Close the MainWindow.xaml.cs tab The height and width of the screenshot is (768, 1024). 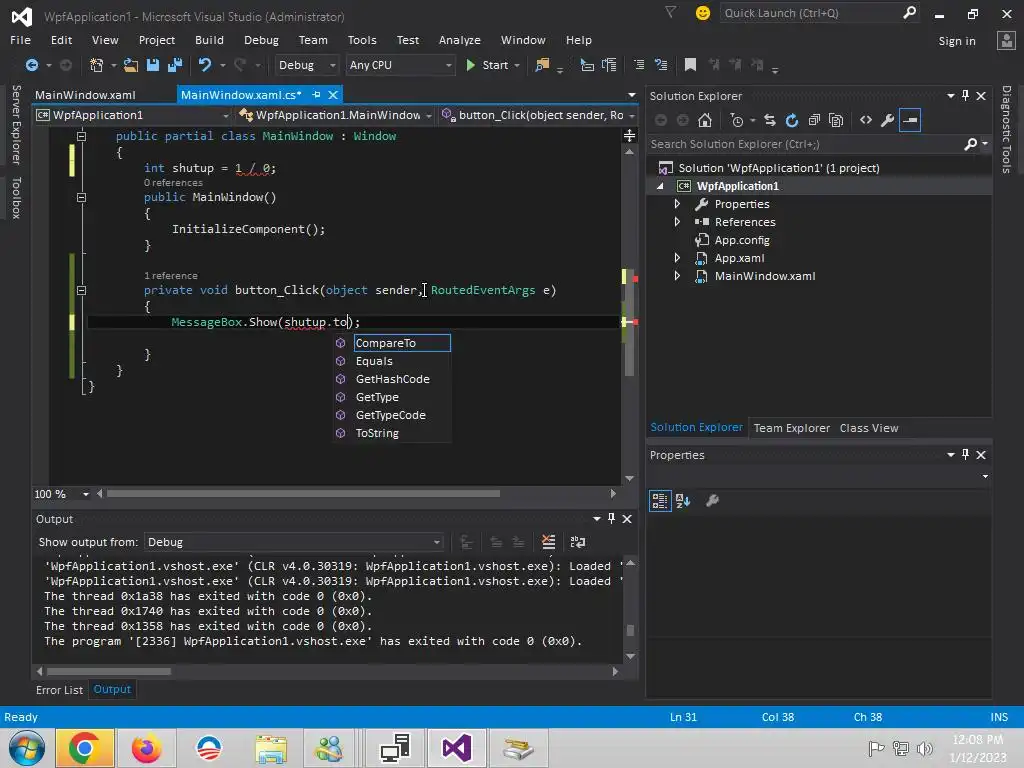(333, 95)
